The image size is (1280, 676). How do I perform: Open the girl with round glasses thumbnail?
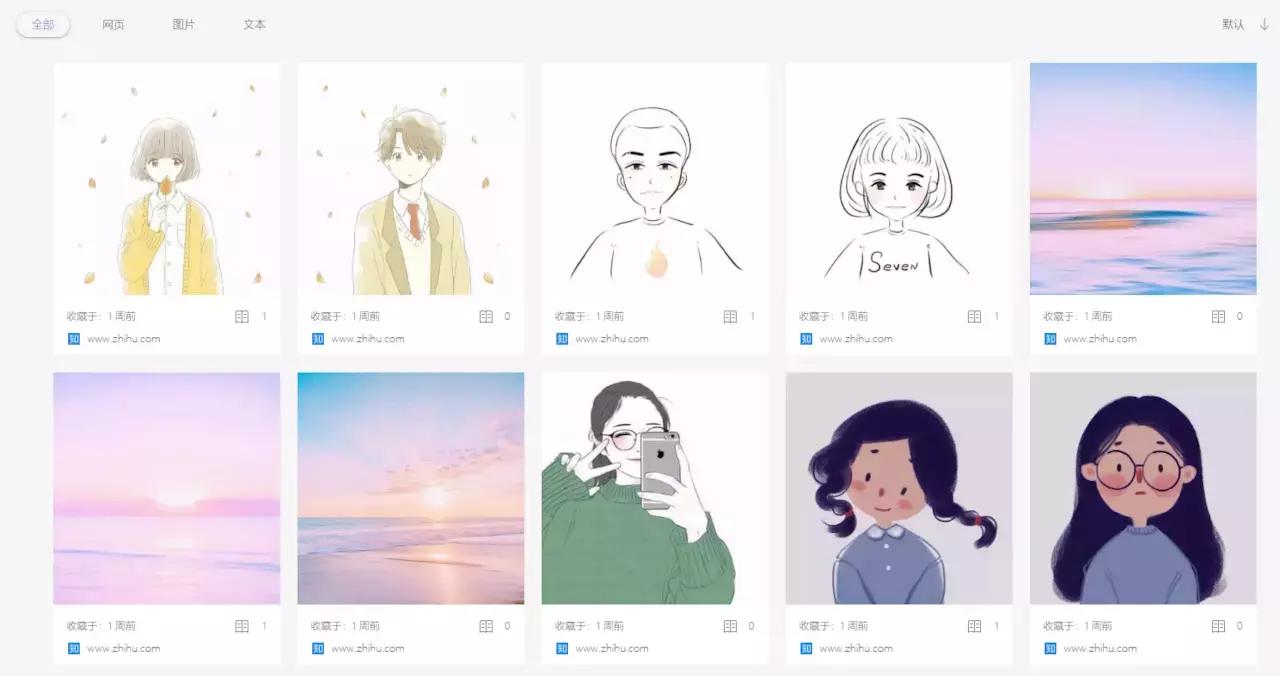coord(1143,488)
